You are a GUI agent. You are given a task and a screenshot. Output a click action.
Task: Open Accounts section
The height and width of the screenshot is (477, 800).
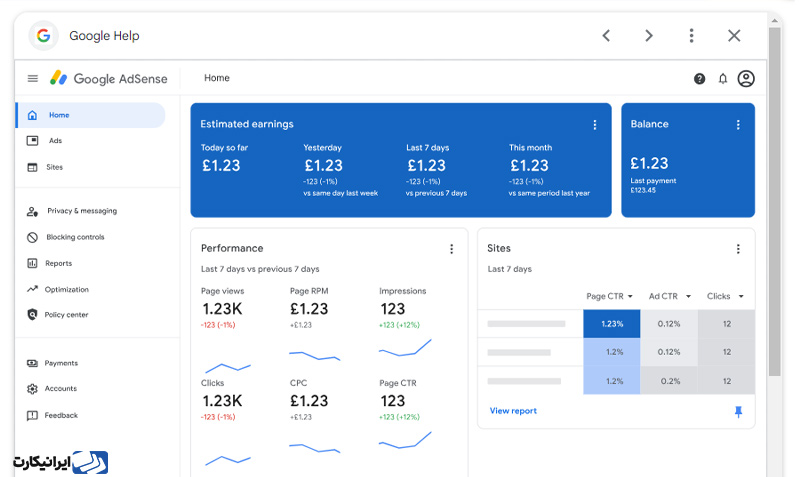click(60, 389)
